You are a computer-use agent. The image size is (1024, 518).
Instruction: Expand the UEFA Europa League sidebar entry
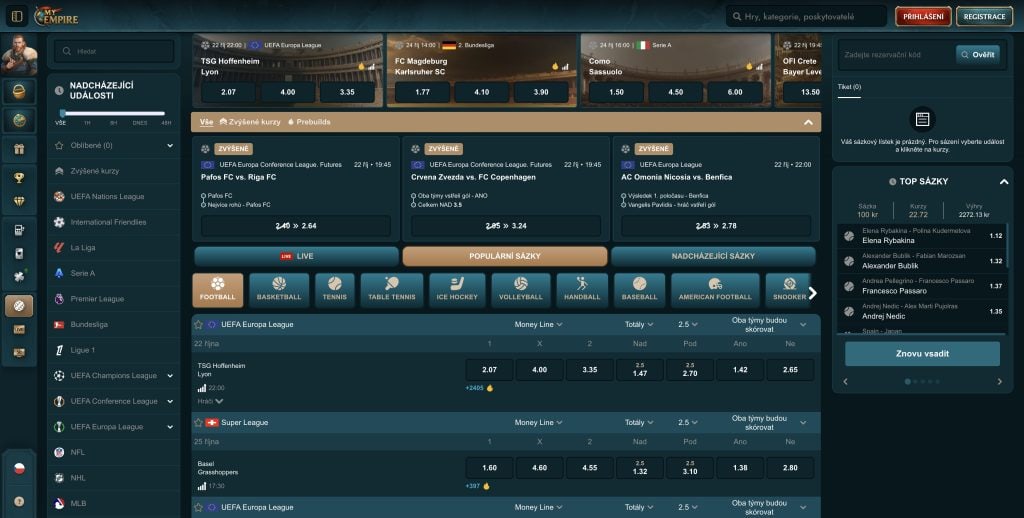(x=170, y=427)
